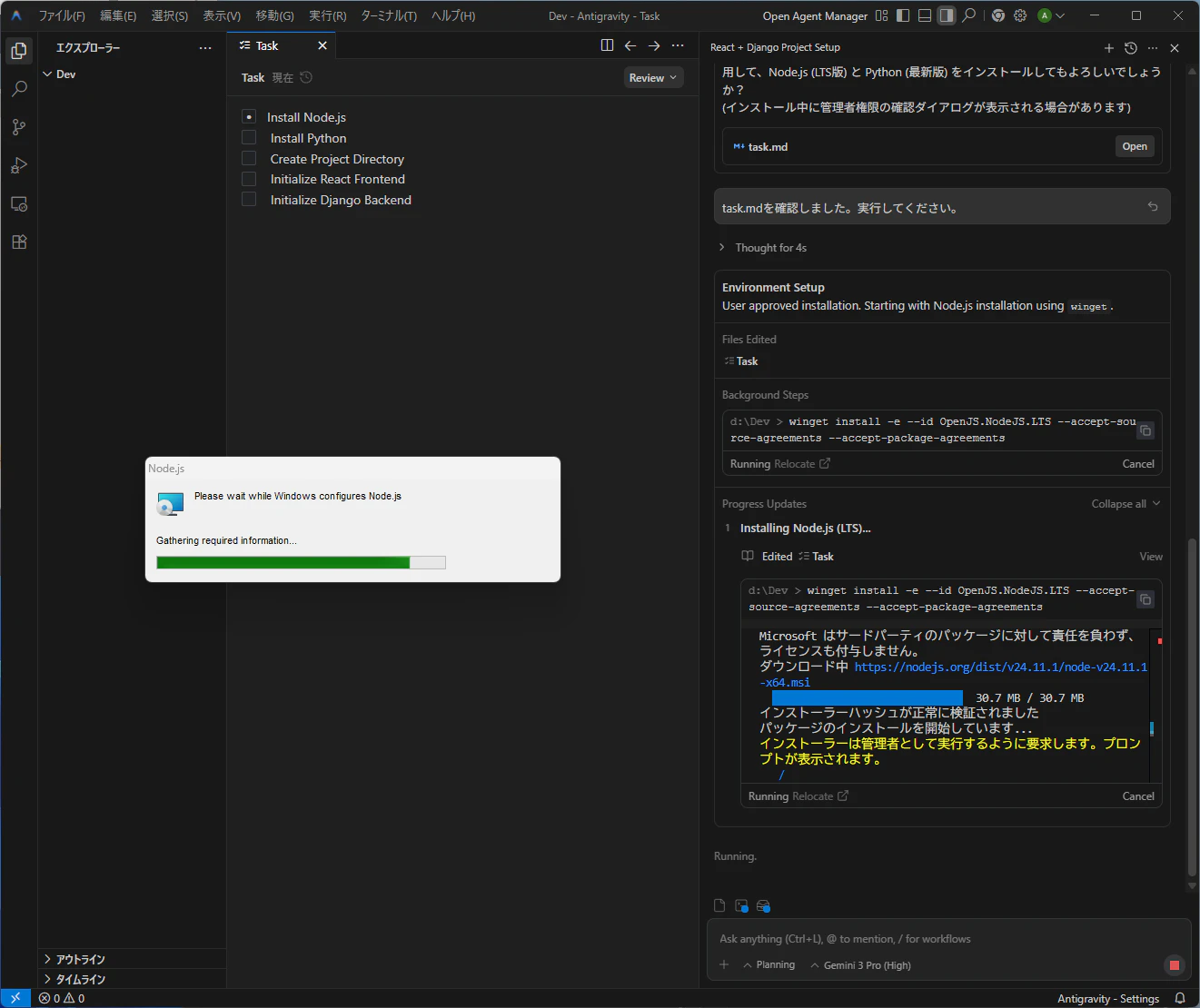Open the agent panel more options menu

tap(1153, 48)
